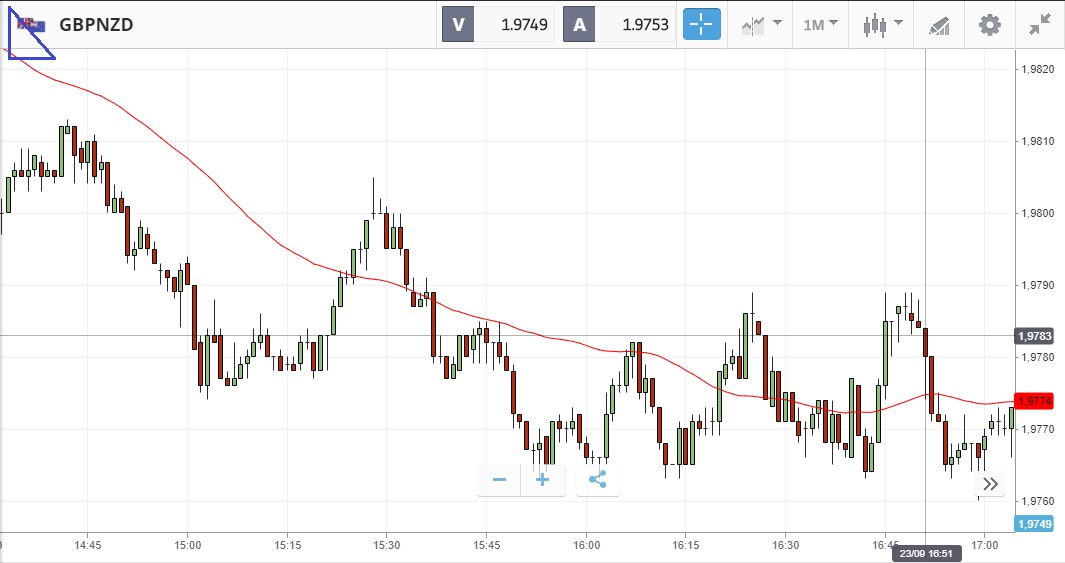1065x563 pixels.
Task: Click the collapse chart arrows icon
Action: tap(1040, 24)
